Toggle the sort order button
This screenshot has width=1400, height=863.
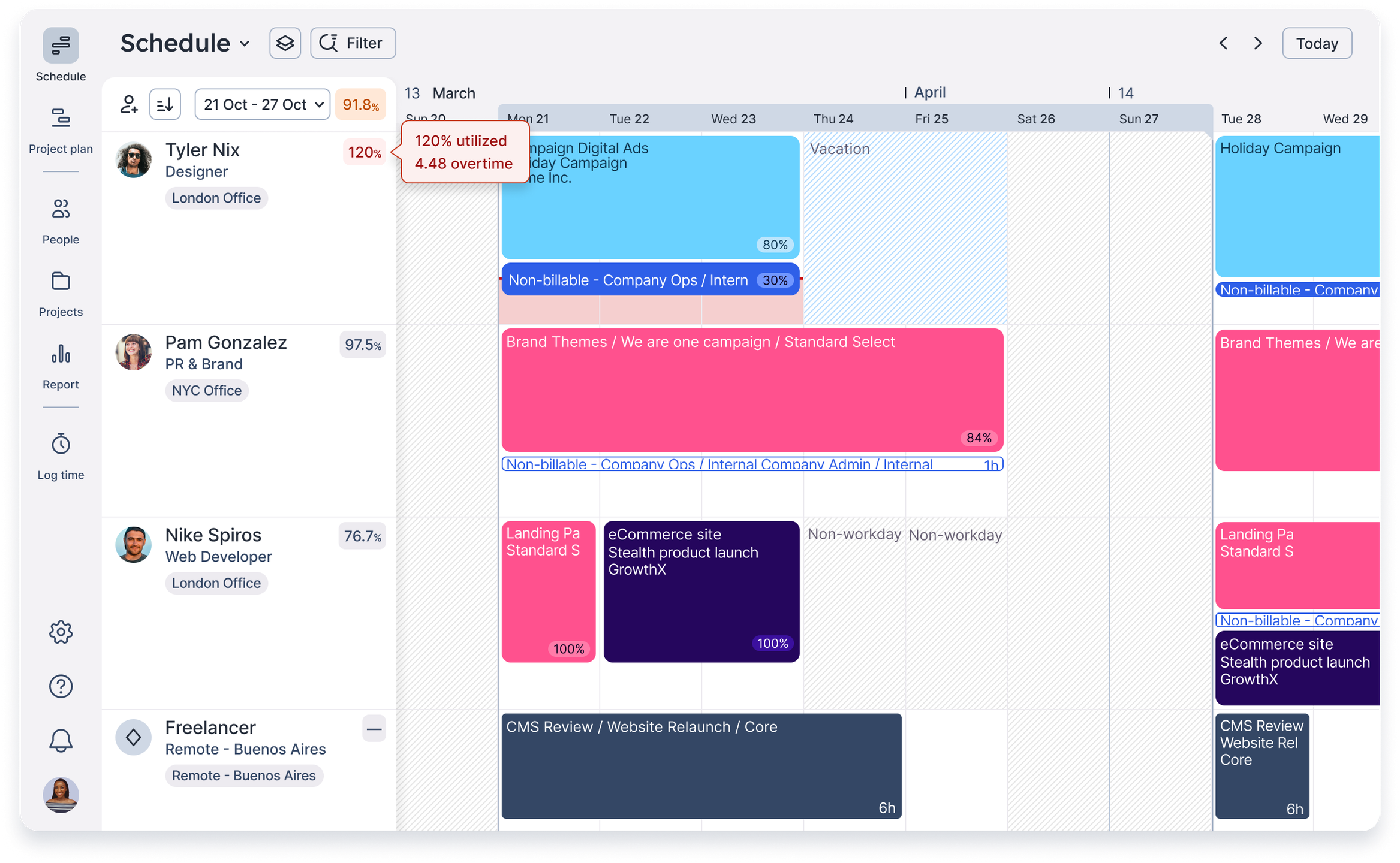(x=165, y=104)
